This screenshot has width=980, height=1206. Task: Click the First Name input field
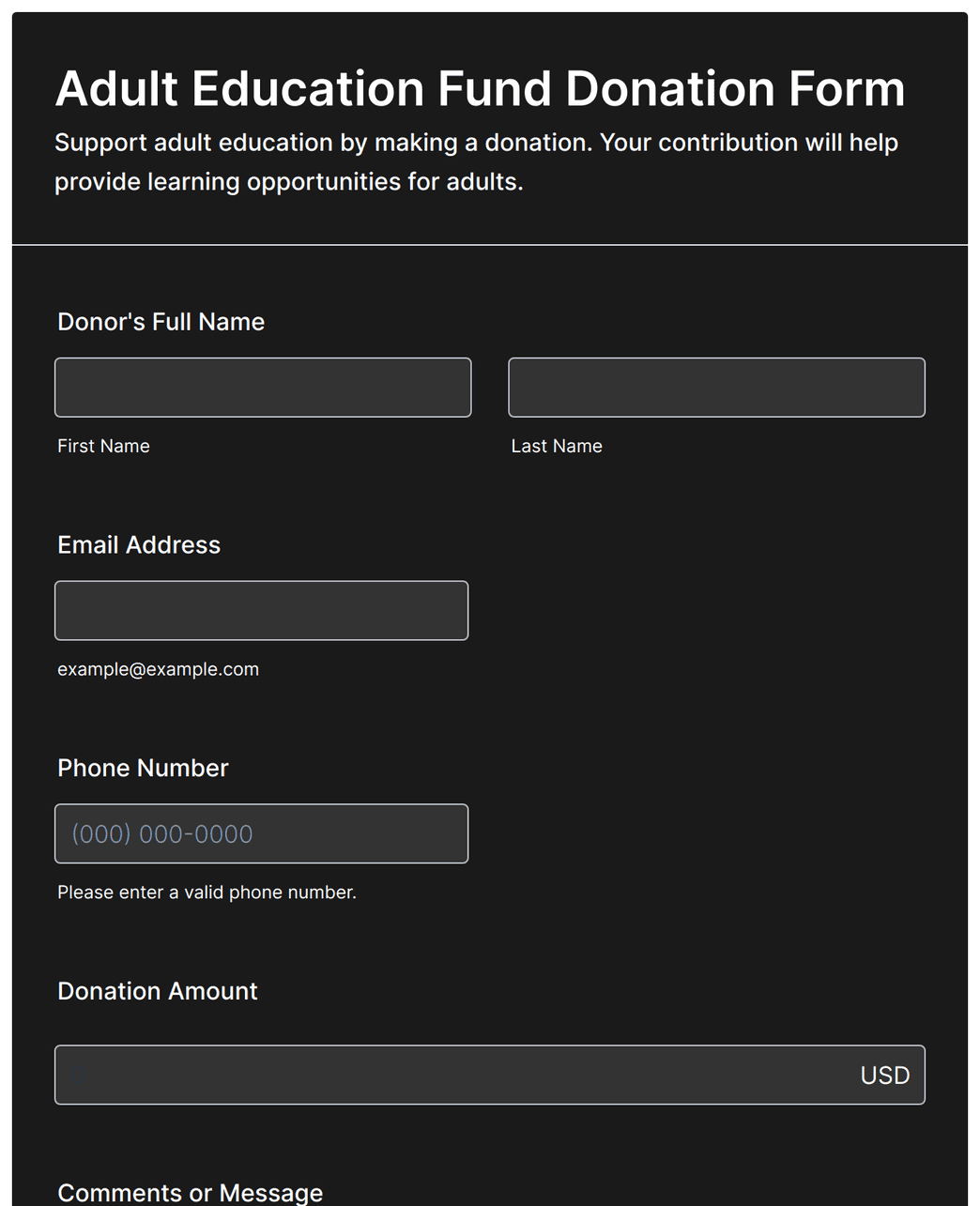point(263,387)
